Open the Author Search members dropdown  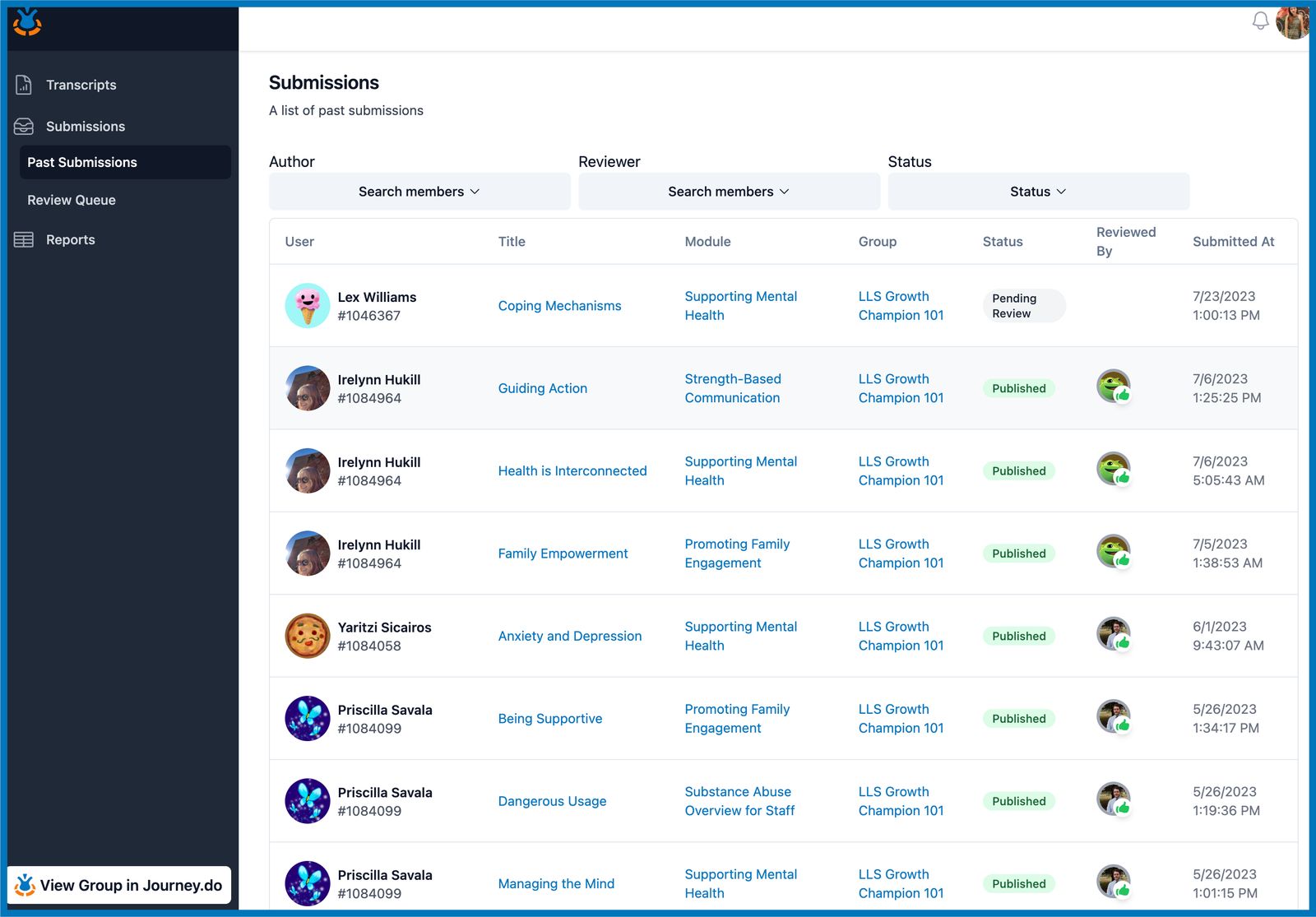(x=419, y=191)
